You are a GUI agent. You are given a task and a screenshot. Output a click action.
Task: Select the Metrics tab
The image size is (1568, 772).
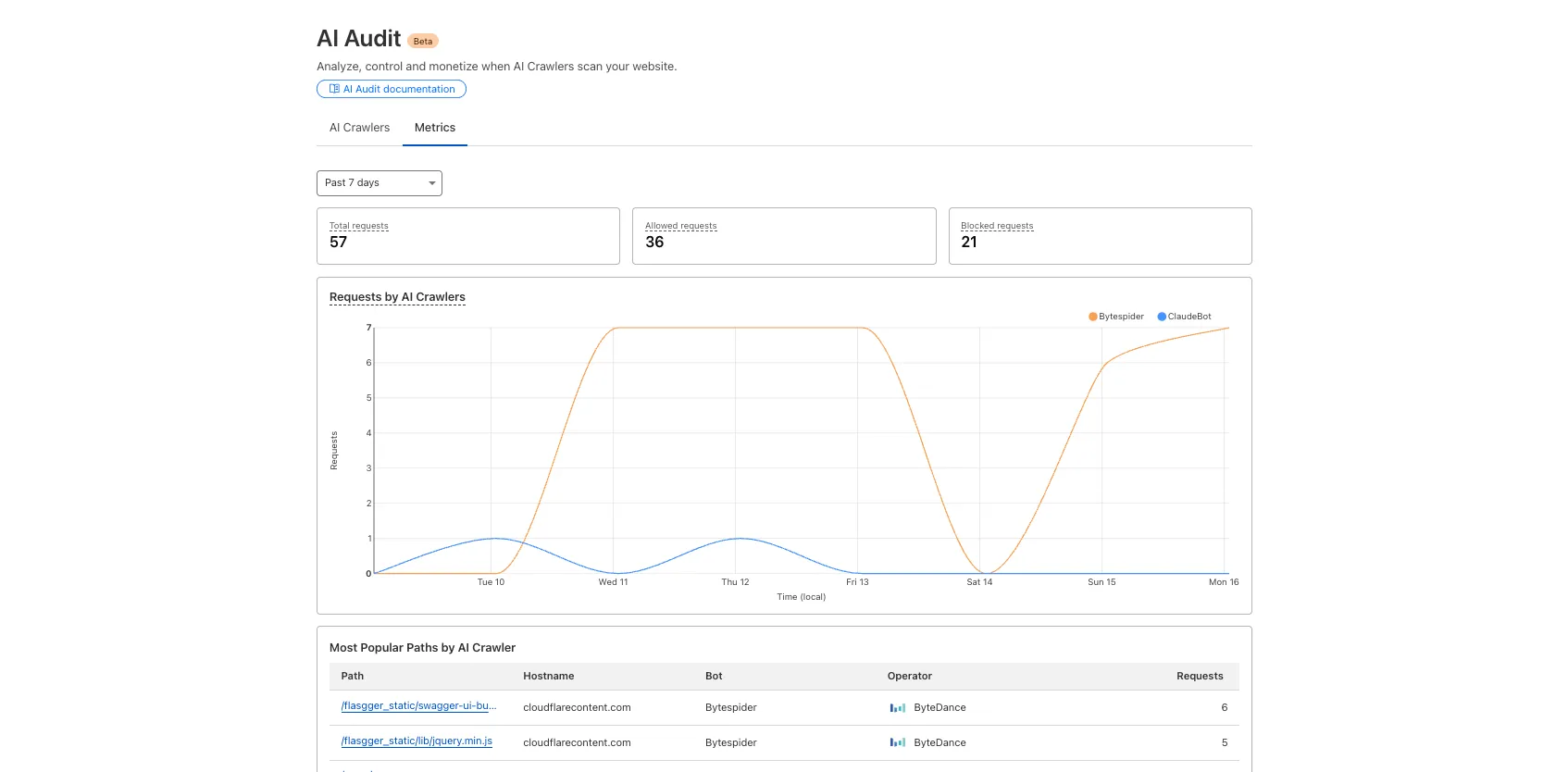click(434, 128)
